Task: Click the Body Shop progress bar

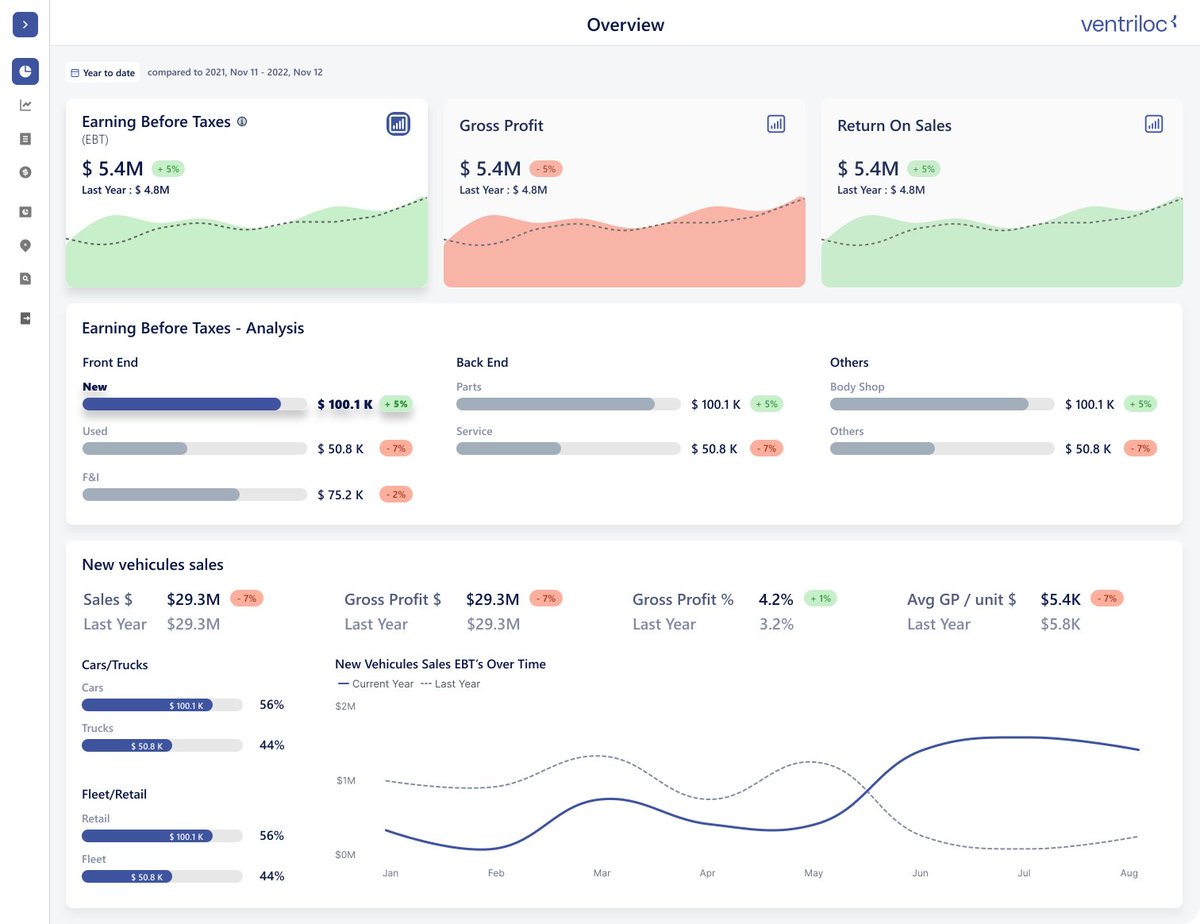Action: [x=943, y=404]
